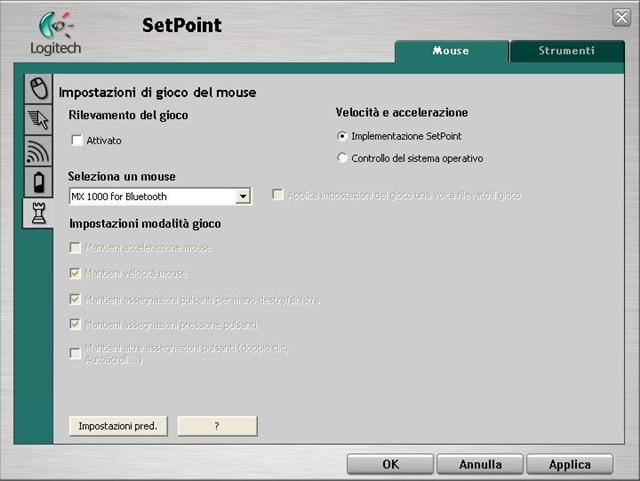Open the pointer movement settings sidebar icon
This screenshot has height=481, width=640.
[x=38, y=119]
